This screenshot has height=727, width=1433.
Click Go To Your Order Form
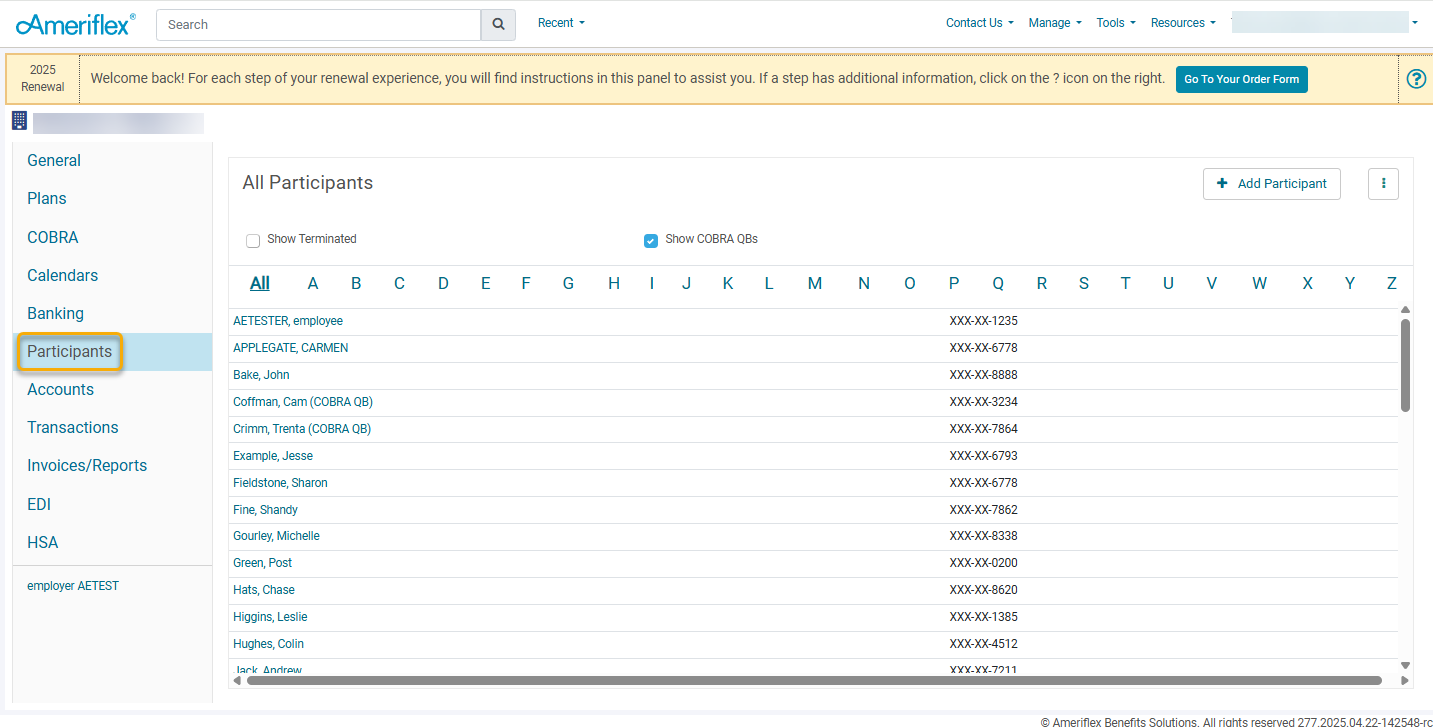click(1241, 79)
